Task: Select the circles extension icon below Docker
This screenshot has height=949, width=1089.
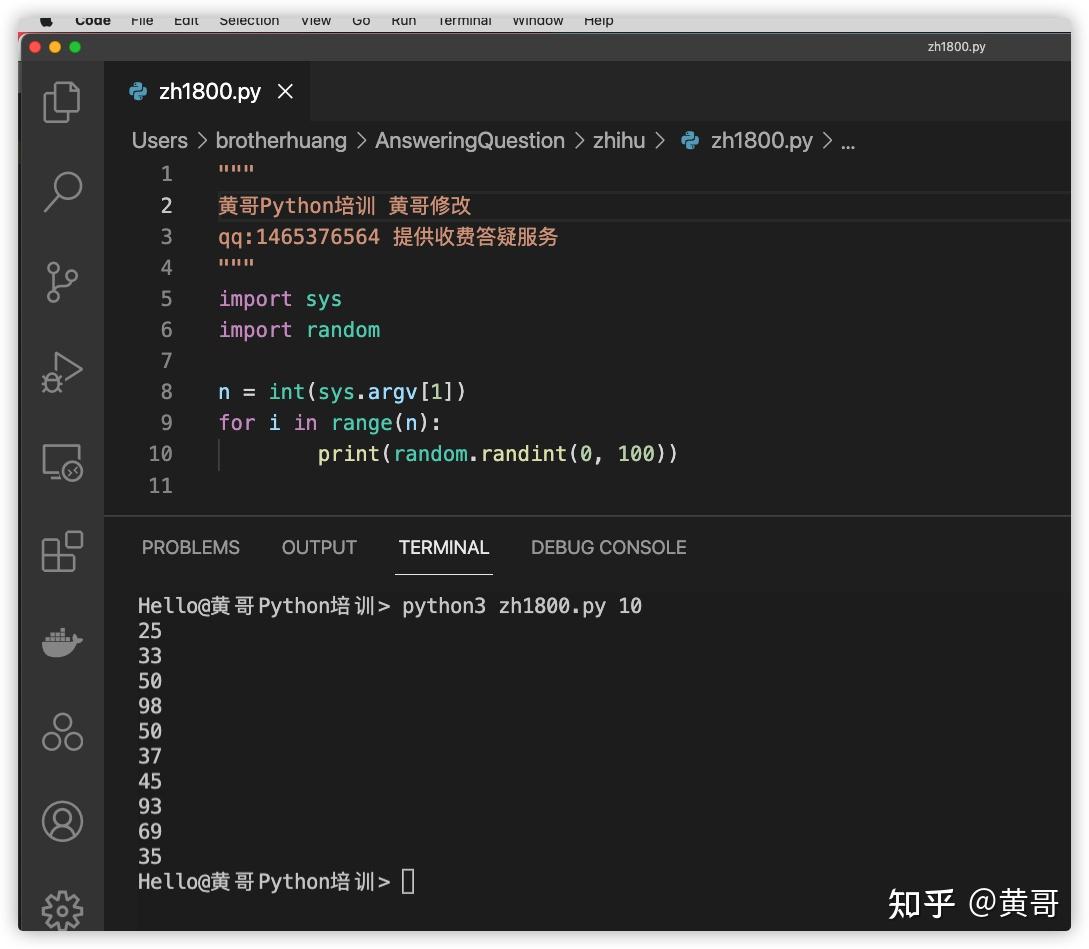Action: click(x=62, y=731)
